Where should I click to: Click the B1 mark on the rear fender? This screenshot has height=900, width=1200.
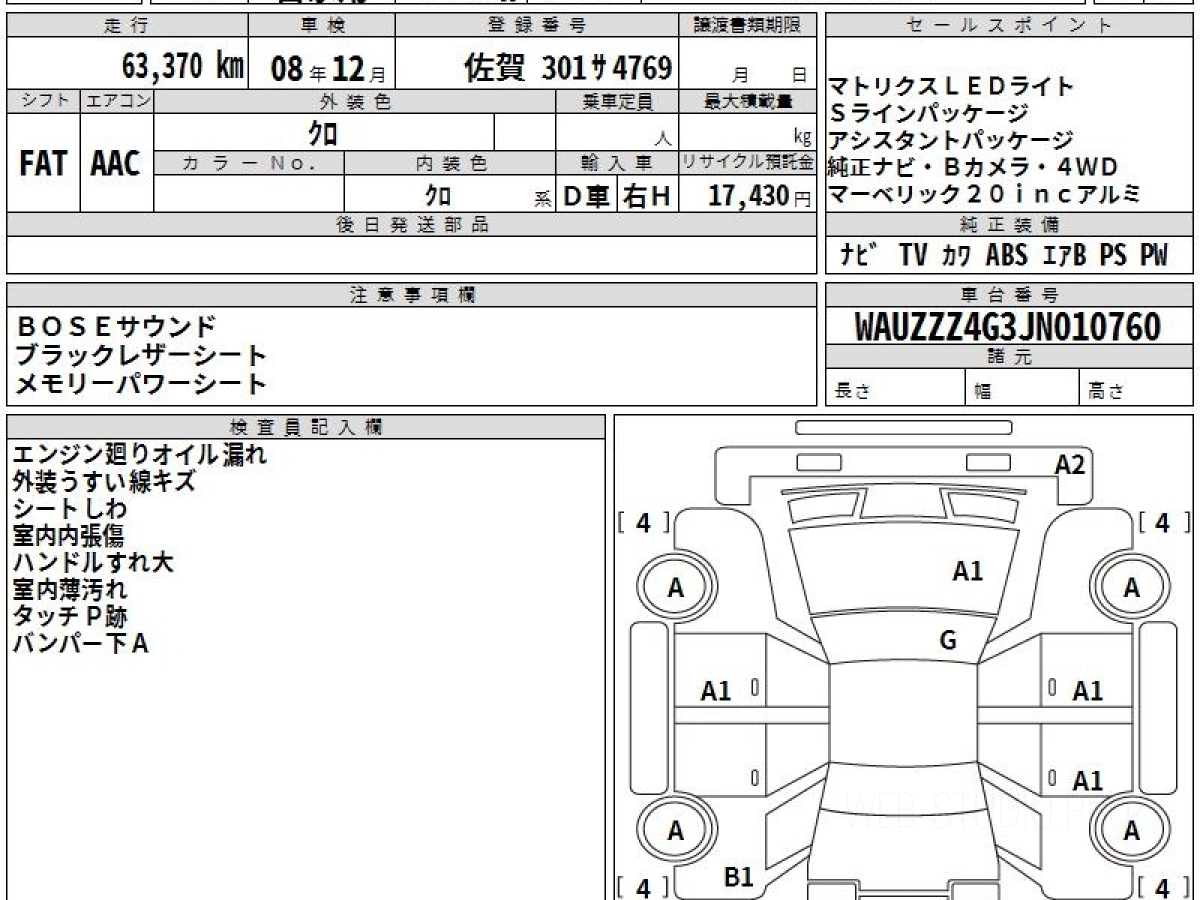point(738,878)
